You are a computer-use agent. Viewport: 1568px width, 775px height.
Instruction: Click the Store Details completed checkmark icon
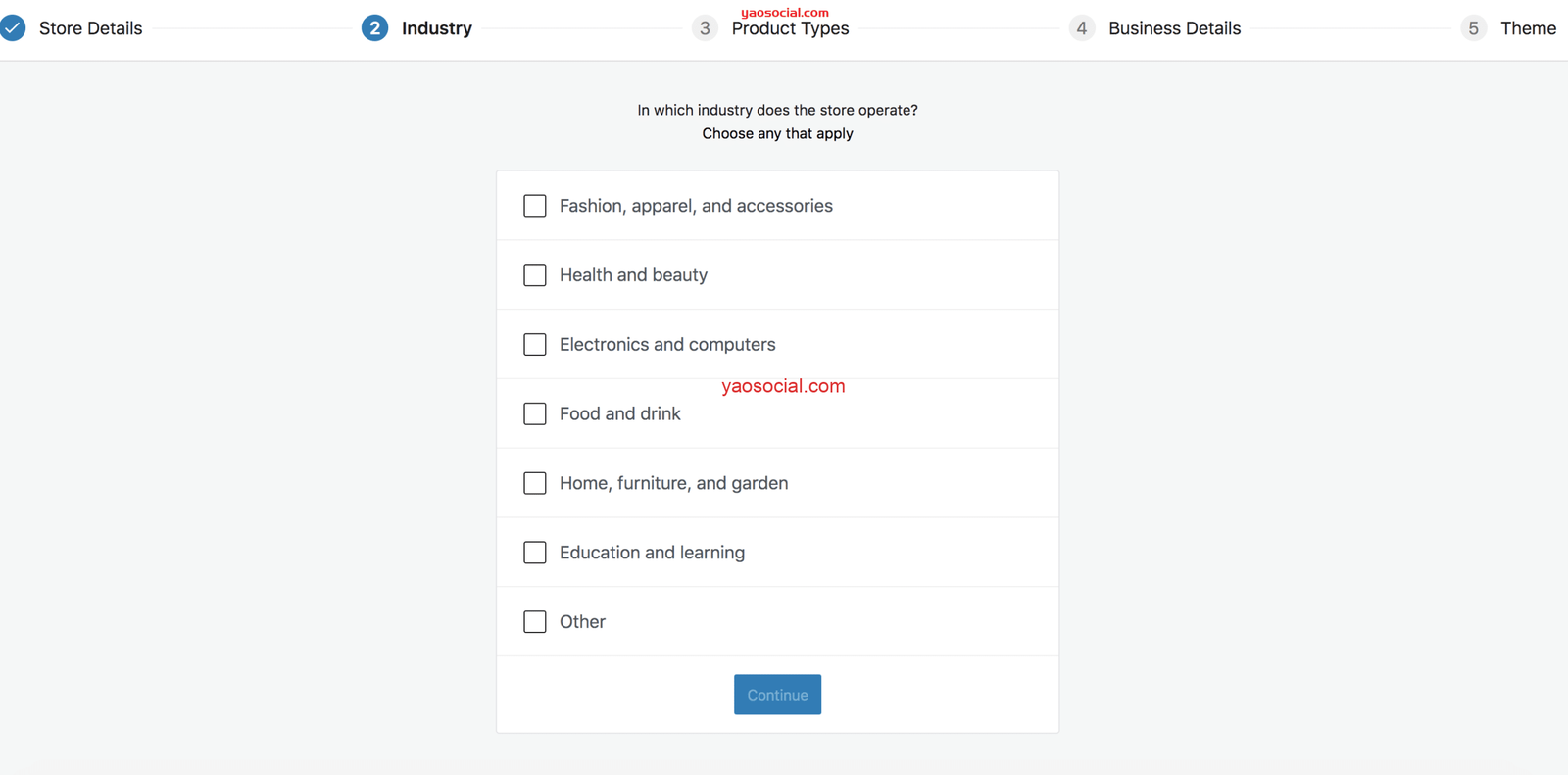pos(13,28)
